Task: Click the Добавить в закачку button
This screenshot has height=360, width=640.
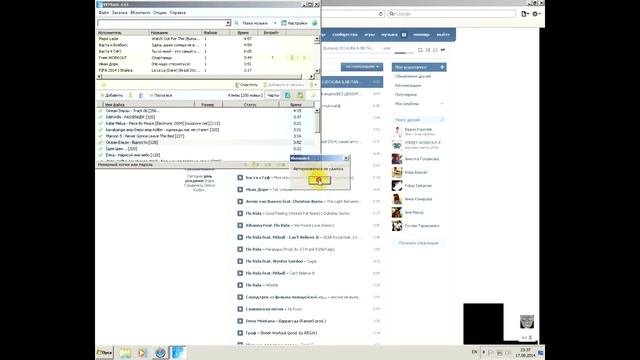Action: (284, 85)
